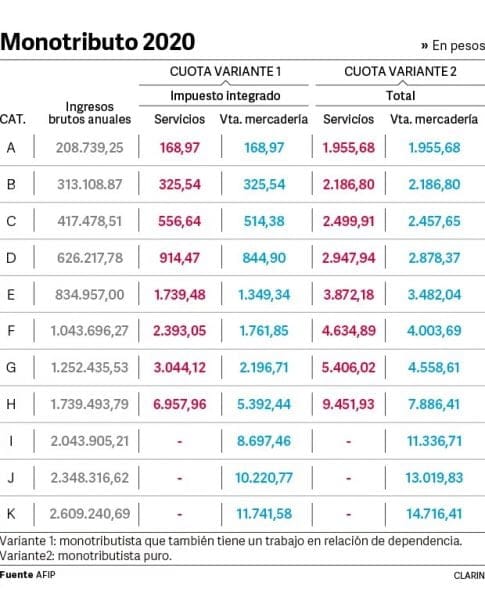Screen dimensions: 485x600
Task: Click the Monotributo 2020 title
Action: click(x=98, y=42)
